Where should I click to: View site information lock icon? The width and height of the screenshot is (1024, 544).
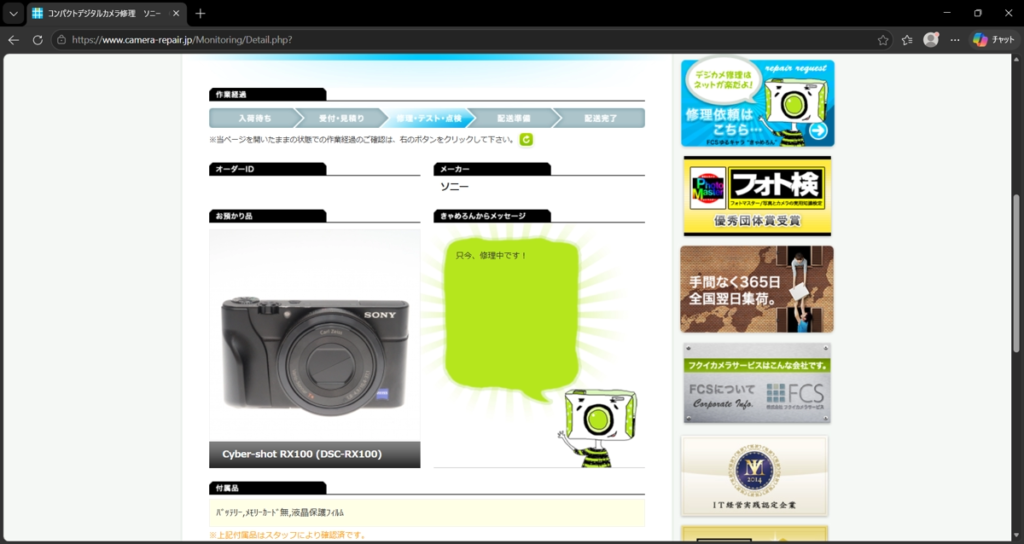(x=61, y=40)
